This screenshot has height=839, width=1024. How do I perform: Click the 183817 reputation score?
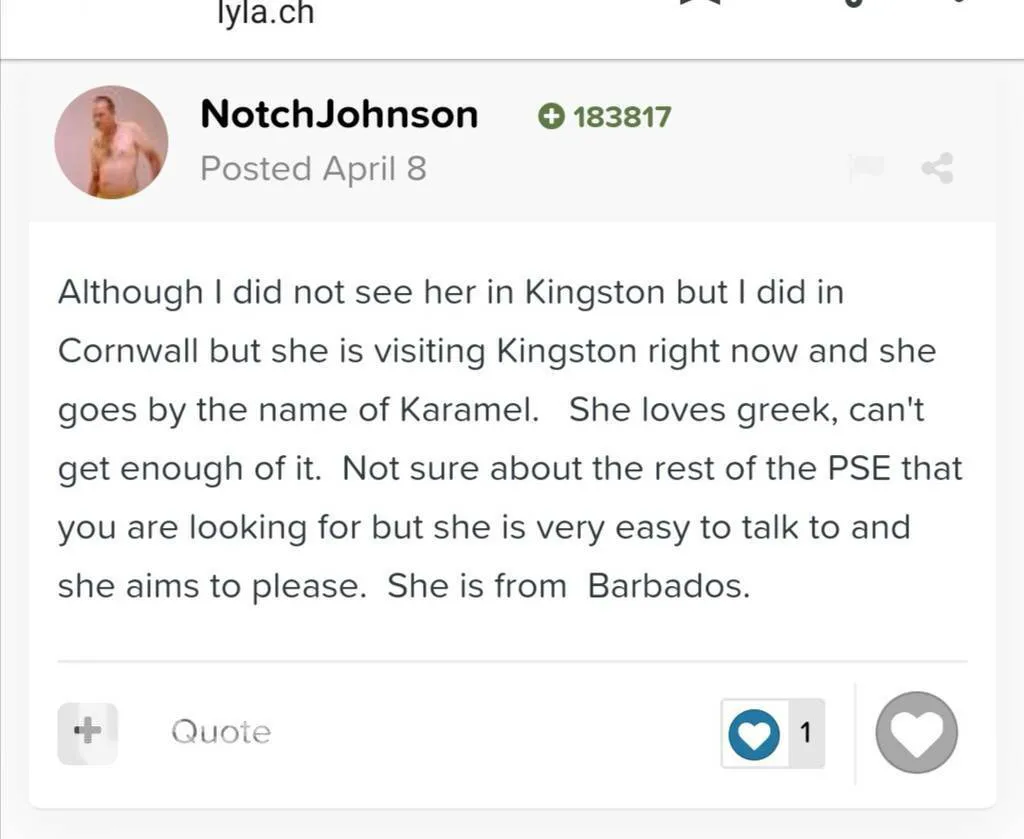(x=621, y=117)
